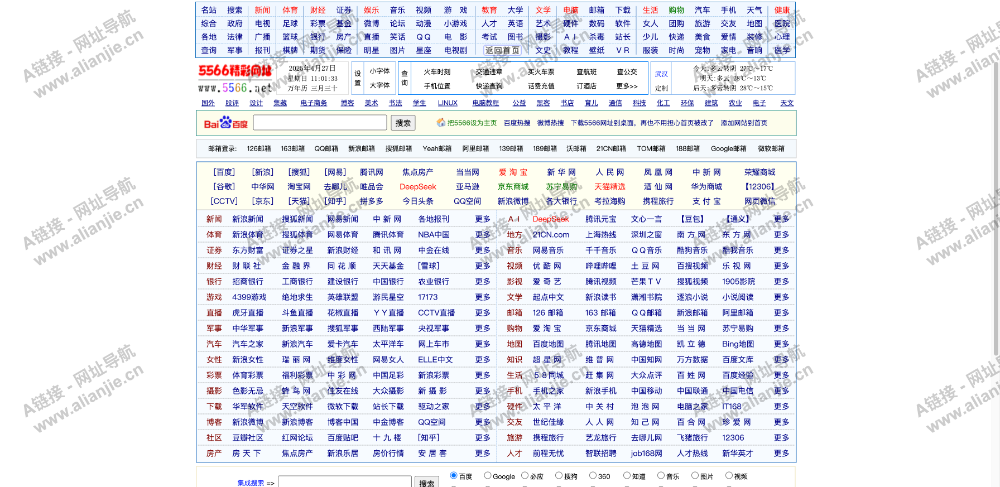Open the 电子商务 link in category strip
Screen dimensions: 1000x487
click(x=314, y=103)
